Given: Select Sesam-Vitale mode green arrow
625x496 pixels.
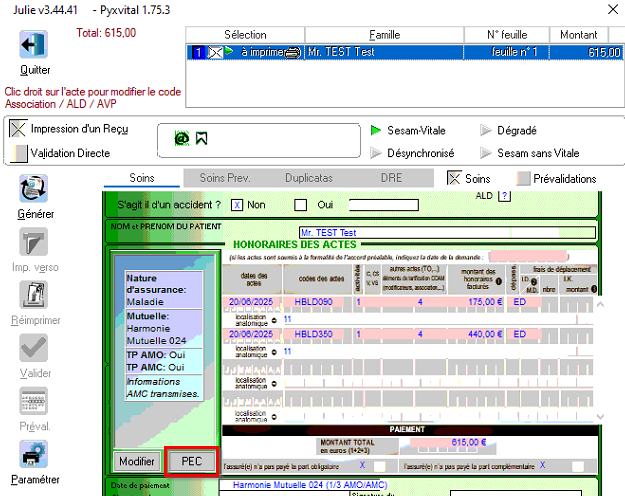Looking at the screenshot, I should click(375, 130).
